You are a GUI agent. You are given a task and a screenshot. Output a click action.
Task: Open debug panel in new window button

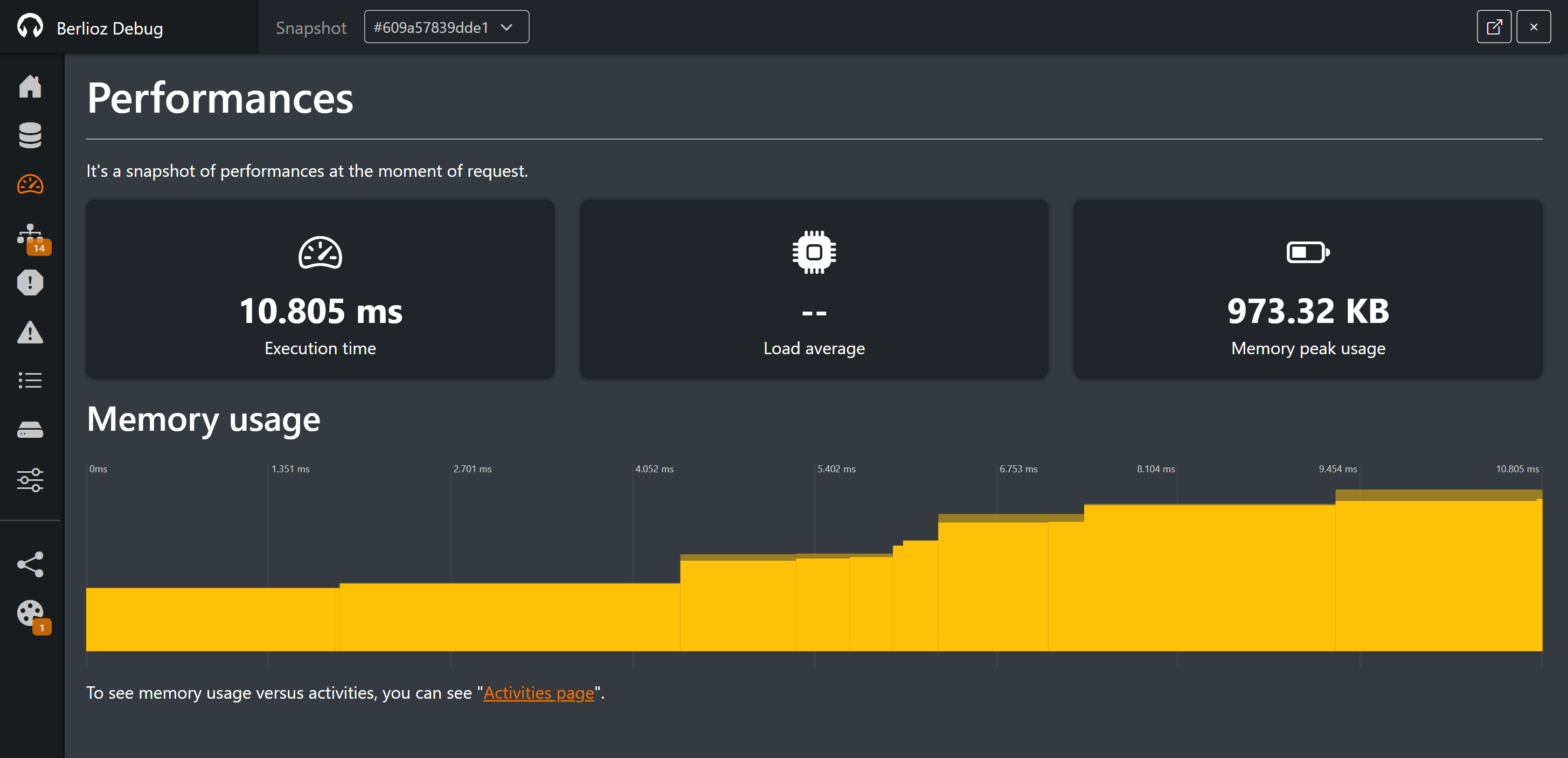click(x=1494, y=27)
